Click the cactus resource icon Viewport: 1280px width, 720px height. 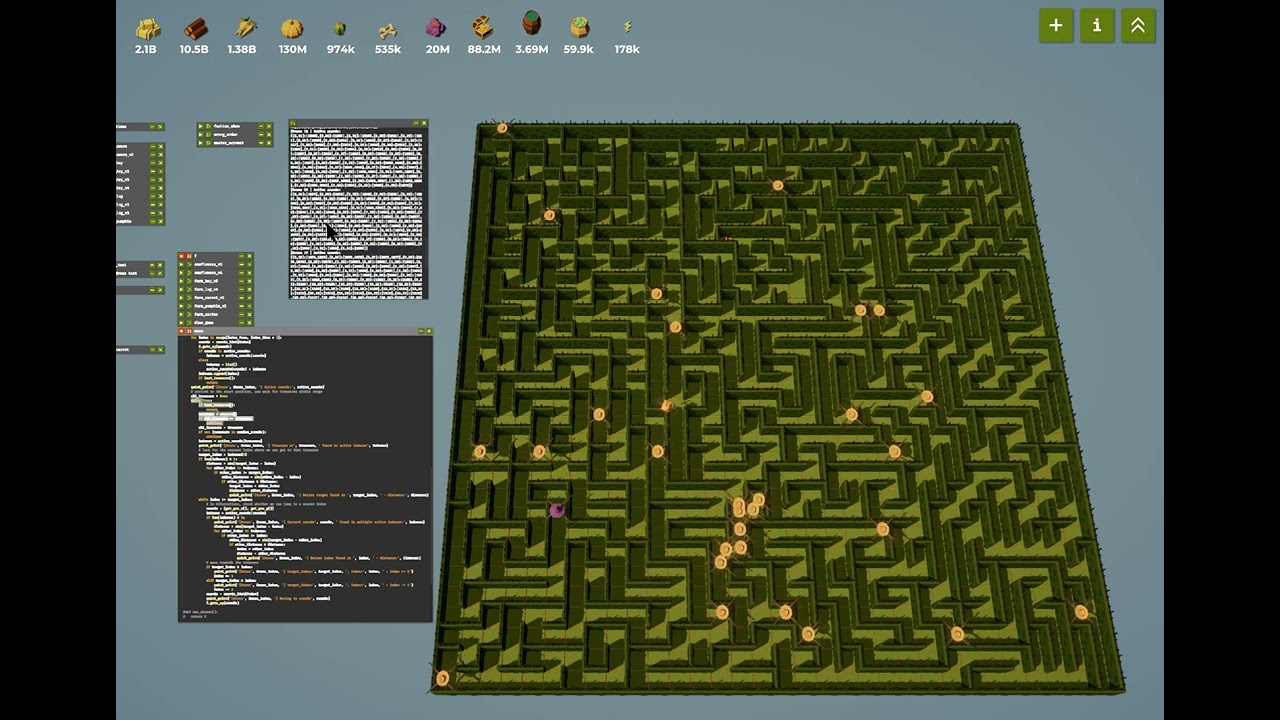pyautogui.click(x=340, y=29)
